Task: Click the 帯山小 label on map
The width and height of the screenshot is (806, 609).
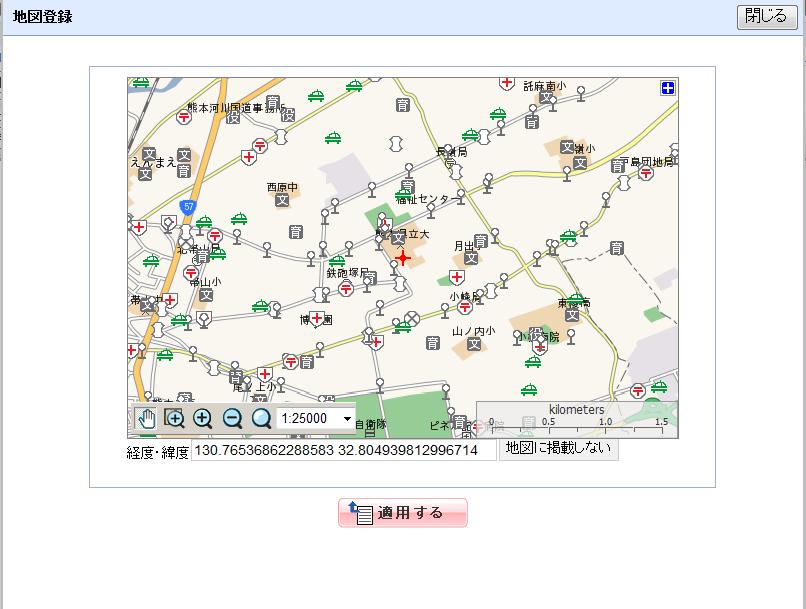Action: 206,282
